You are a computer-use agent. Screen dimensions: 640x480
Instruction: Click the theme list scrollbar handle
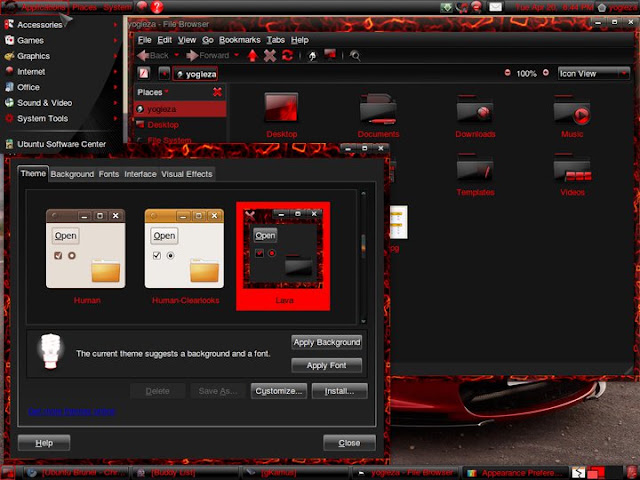pyautogui.click(x=363, y=245)
